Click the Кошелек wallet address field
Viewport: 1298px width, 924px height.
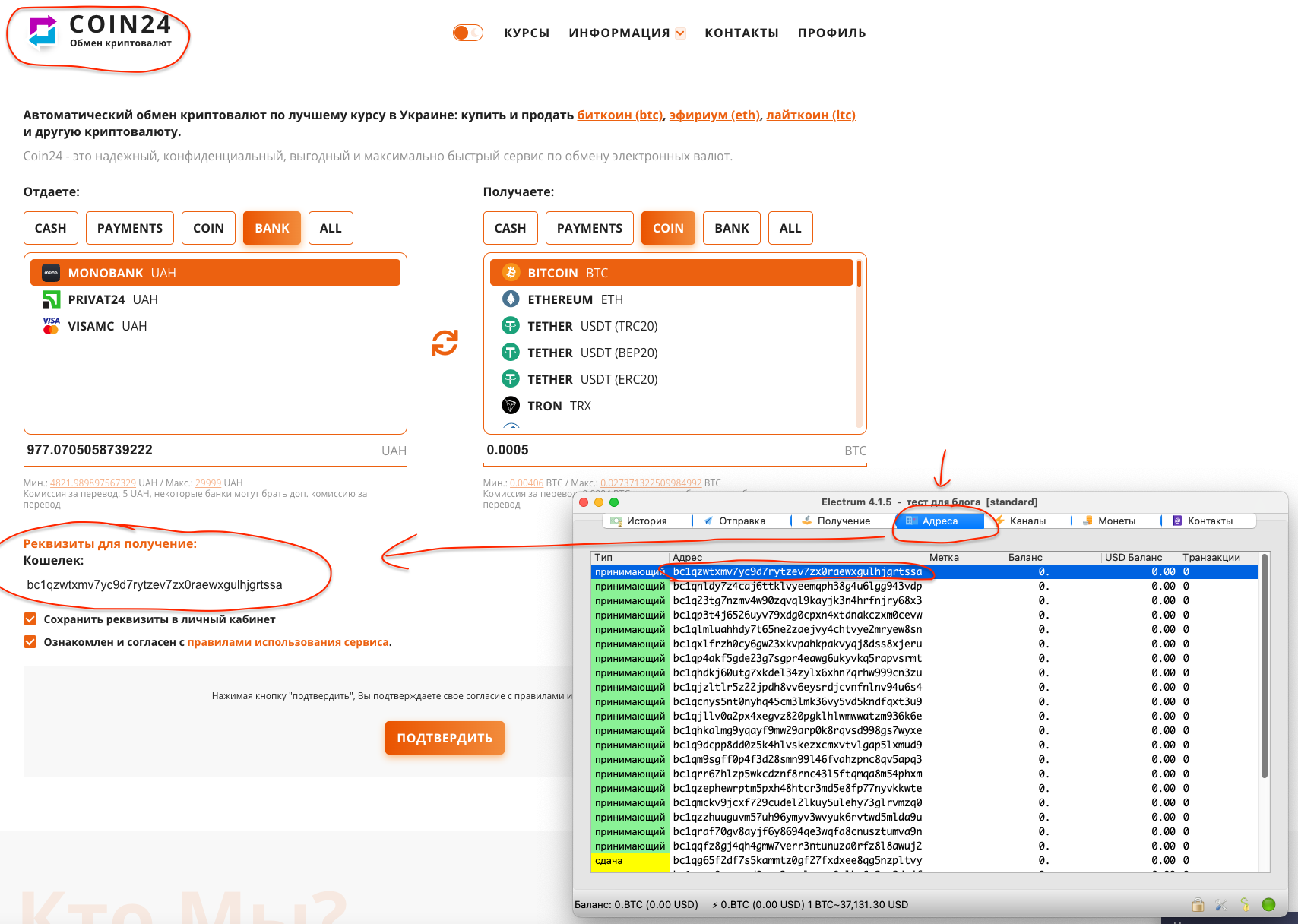click(x=296, y=585)
